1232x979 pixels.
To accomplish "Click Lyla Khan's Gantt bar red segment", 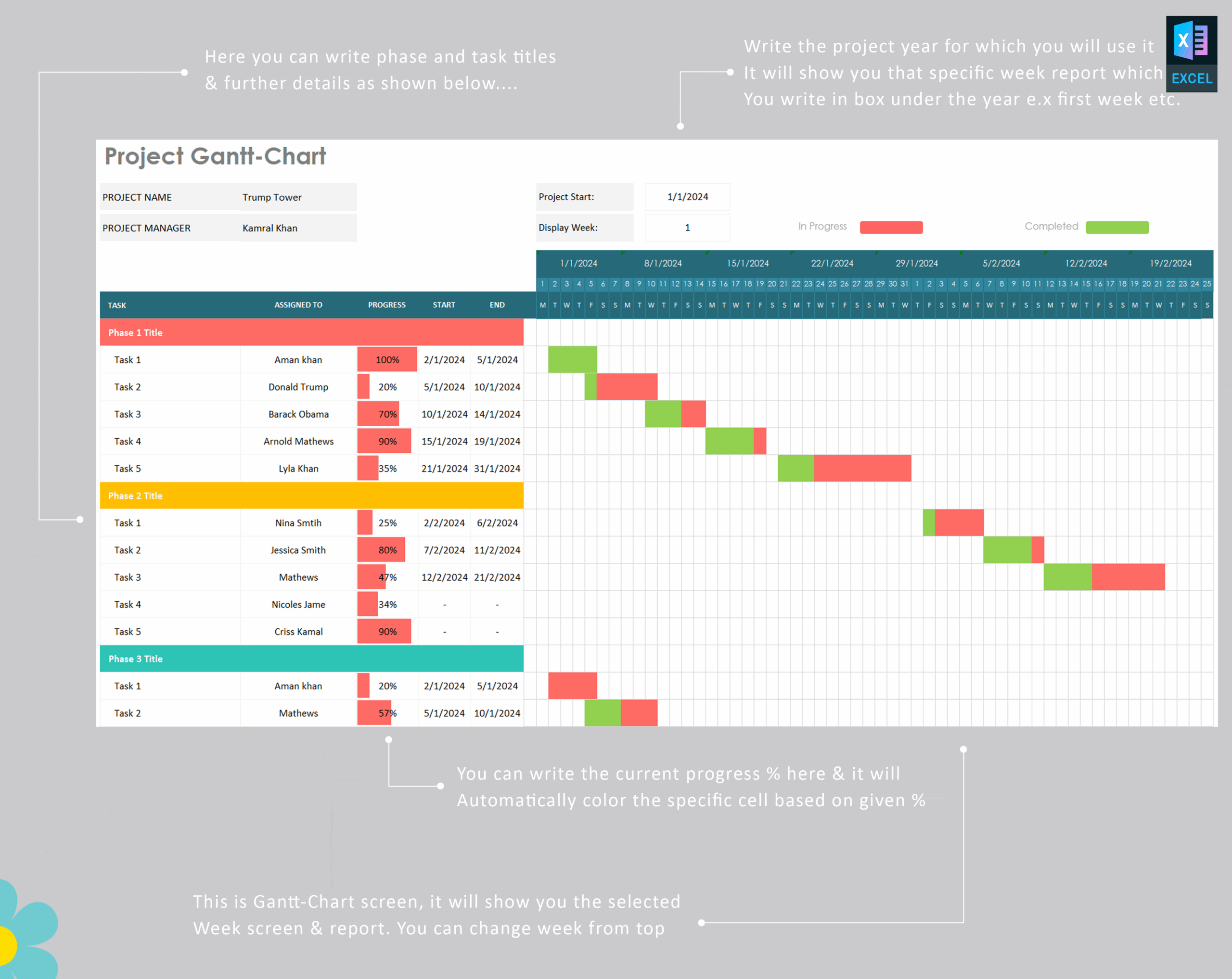I will click(862, 469).
